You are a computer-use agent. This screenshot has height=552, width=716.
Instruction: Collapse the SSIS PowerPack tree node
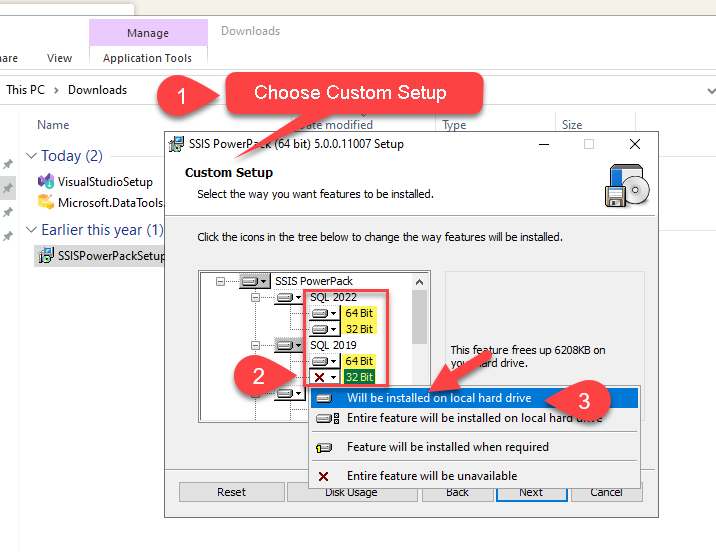pos(220,281)
